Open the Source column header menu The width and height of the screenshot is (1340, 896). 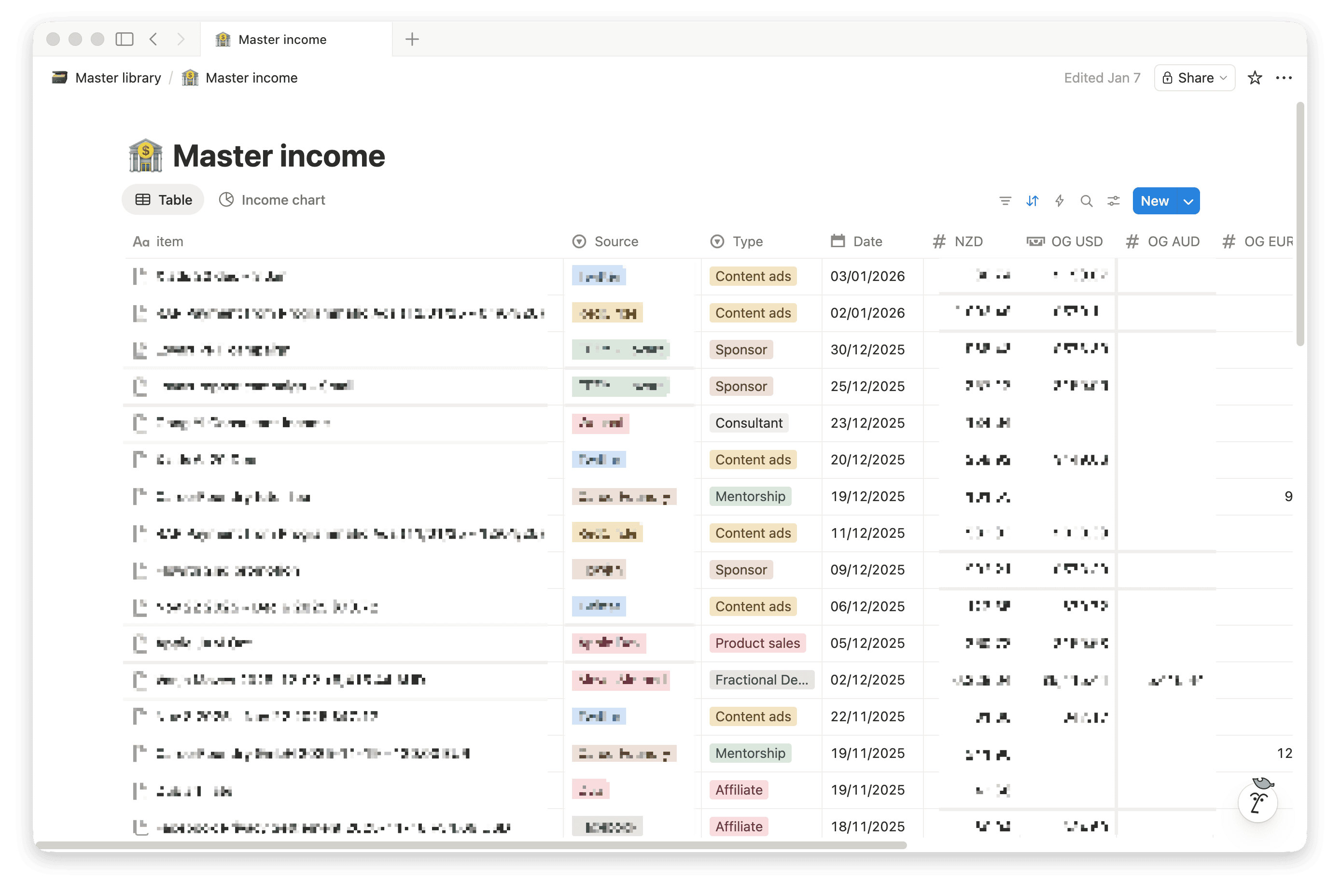(615, 242)
